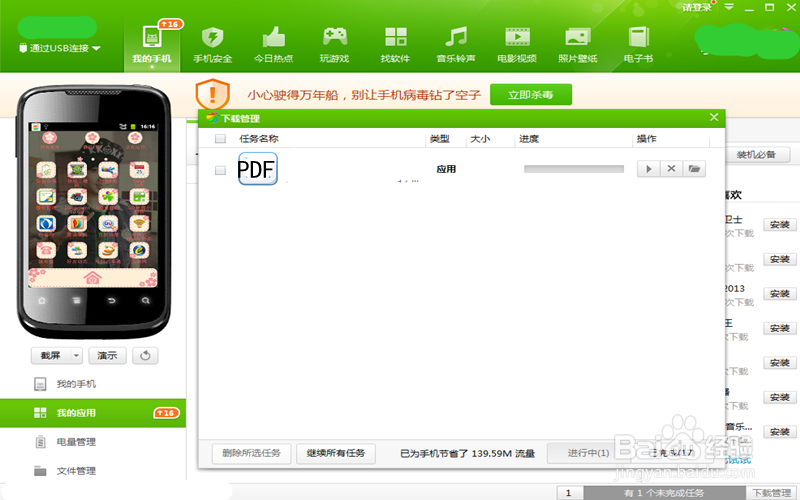Click the orange 16 badge on 我的手机 tab
This screenshot has height=500, width=800.
(x=170, y=24)
